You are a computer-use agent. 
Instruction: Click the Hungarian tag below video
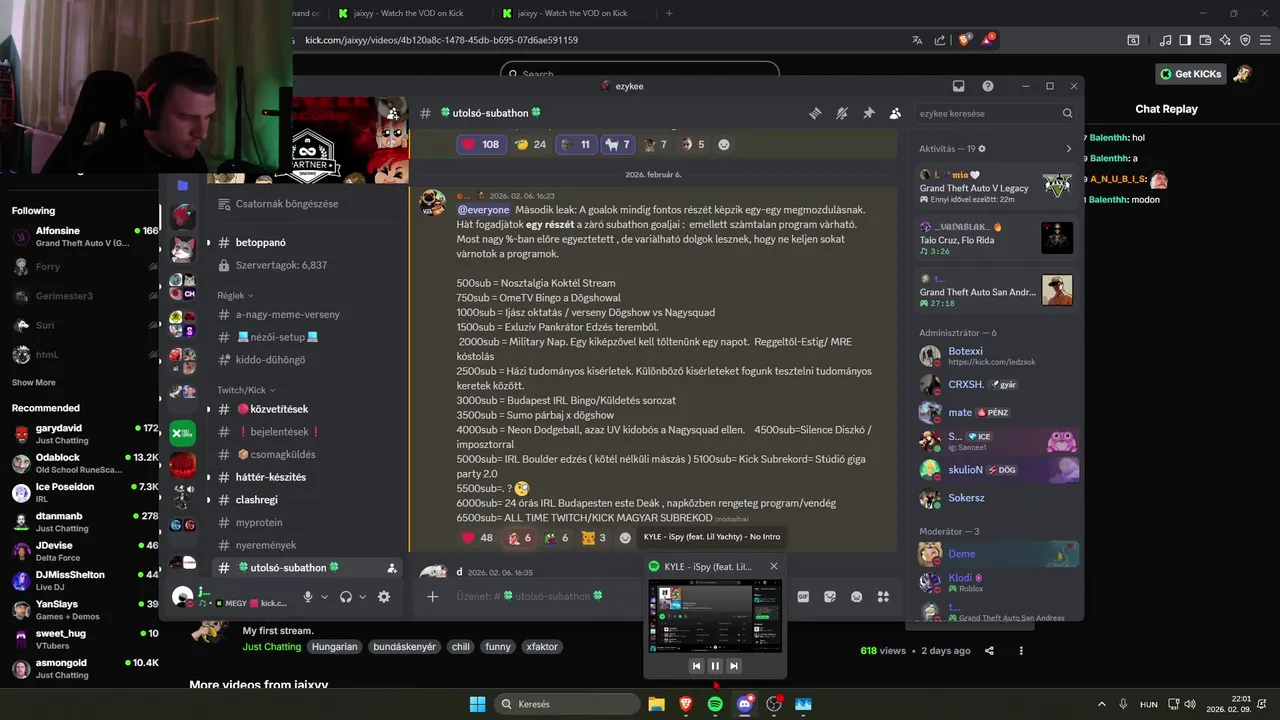coord(334,647)
